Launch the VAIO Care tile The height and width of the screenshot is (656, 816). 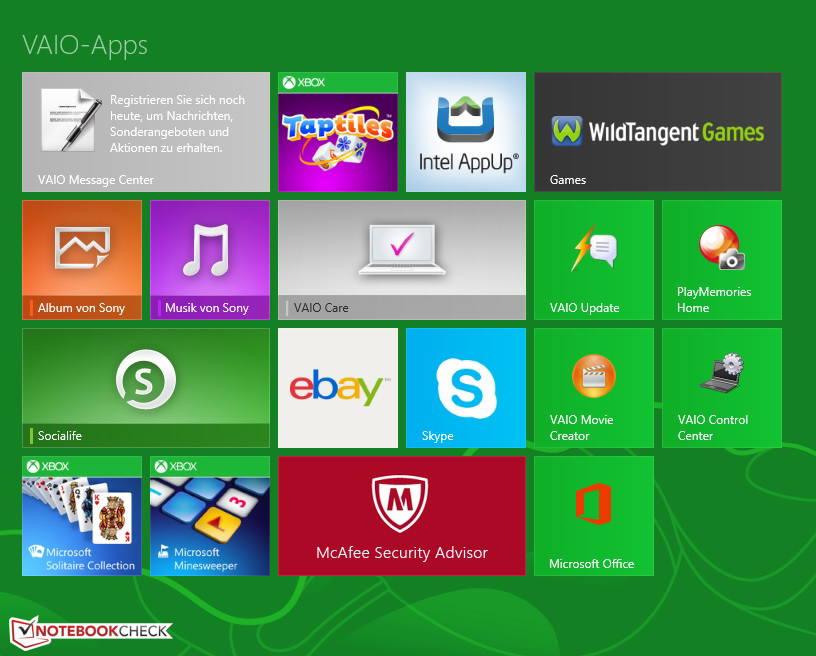[402, 260]
